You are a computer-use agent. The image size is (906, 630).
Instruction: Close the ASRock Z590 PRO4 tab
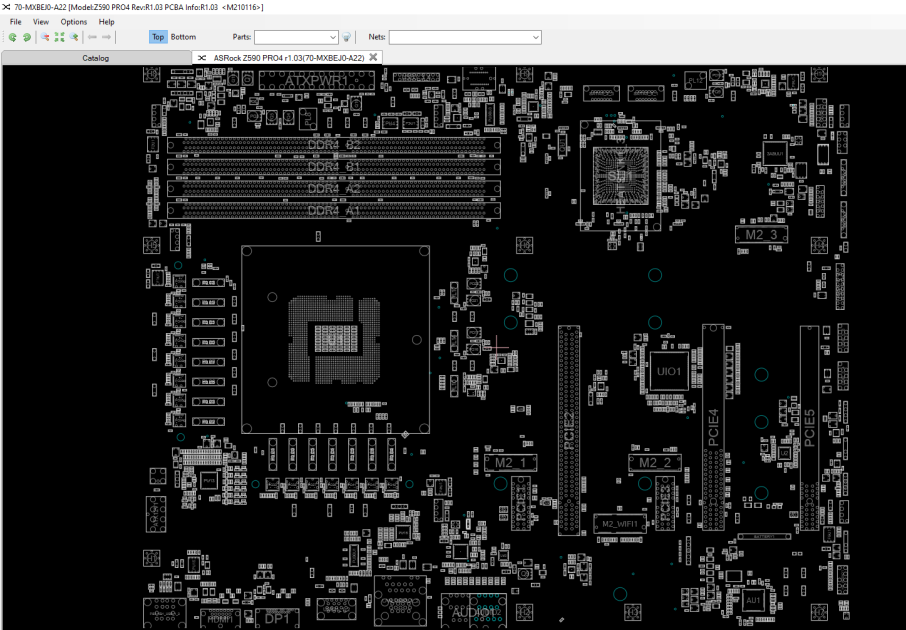click(x=373, y=57)
